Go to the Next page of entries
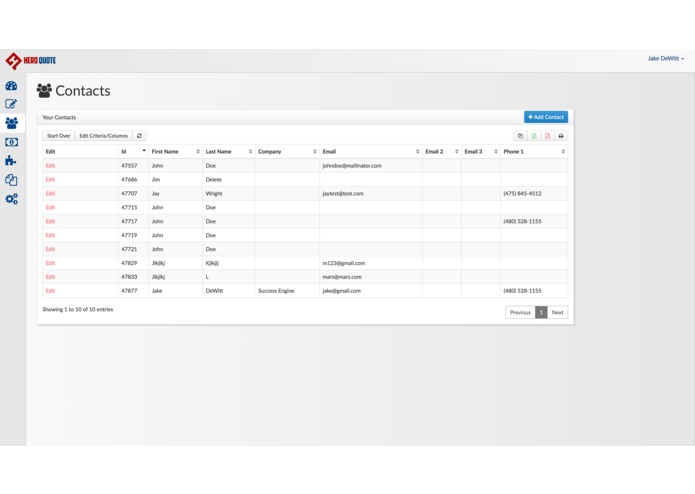 point(558,312)
